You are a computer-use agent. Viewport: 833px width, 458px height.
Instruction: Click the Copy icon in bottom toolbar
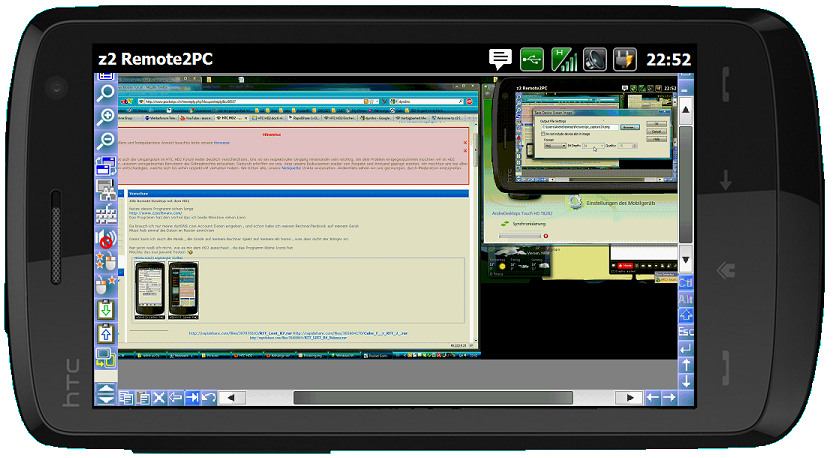126,397
